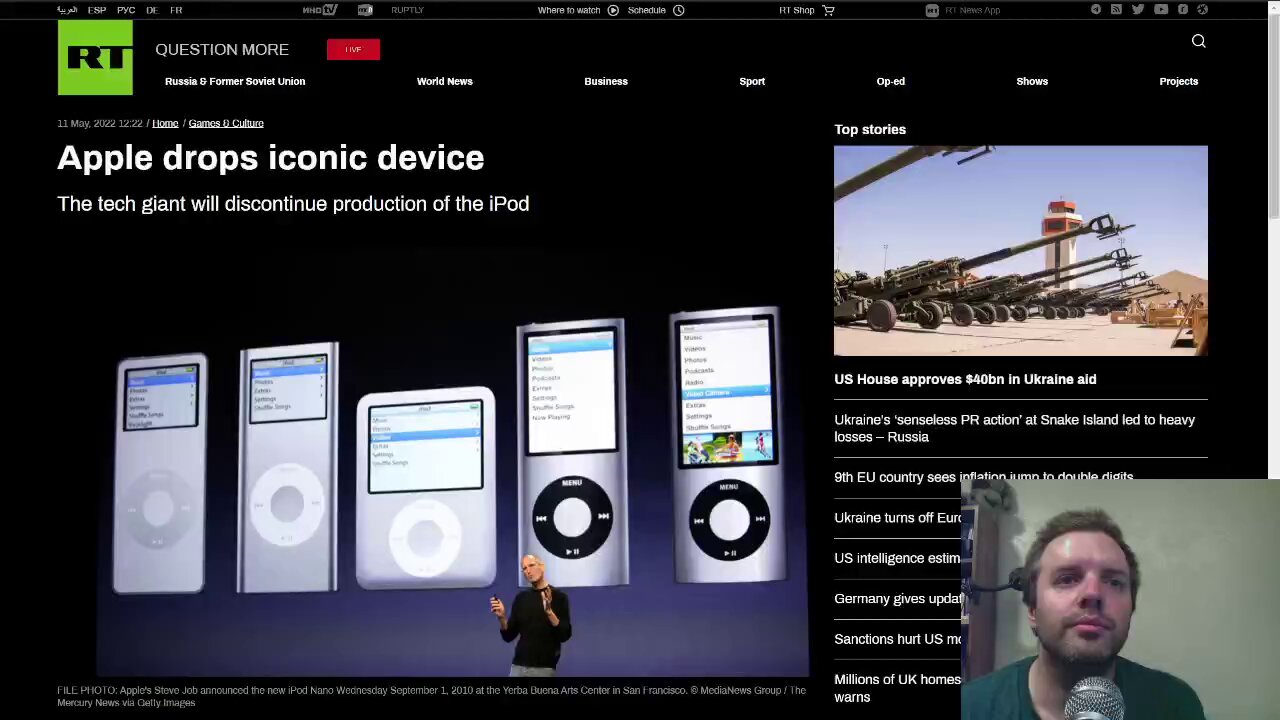Viewport: 1280px width, 720px height.
Task: Open the Business section
Action: 606,81
